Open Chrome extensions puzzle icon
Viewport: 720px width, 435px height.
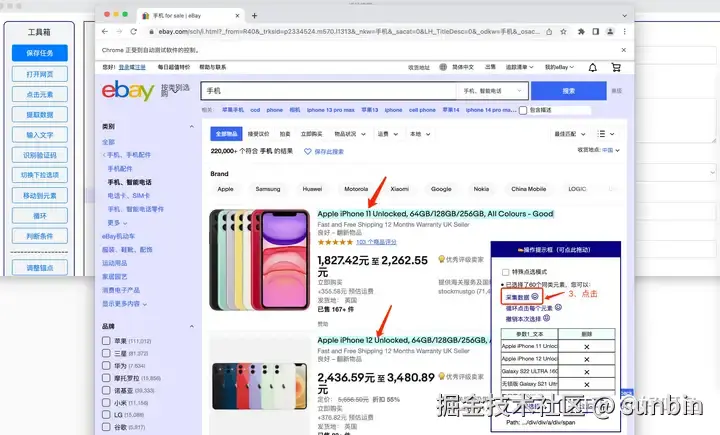pos(581,32)
